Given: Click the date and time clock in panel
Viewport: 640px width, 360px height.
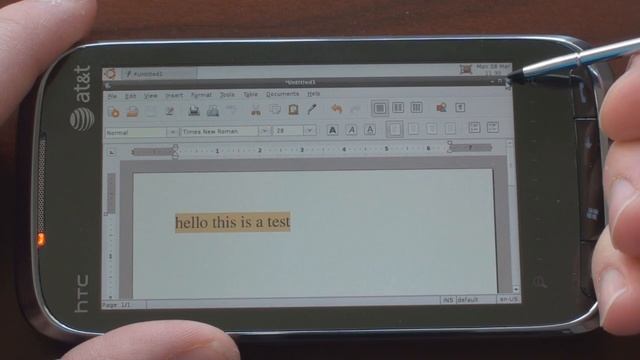Looking at the screenshot, I should pos(493,69).
